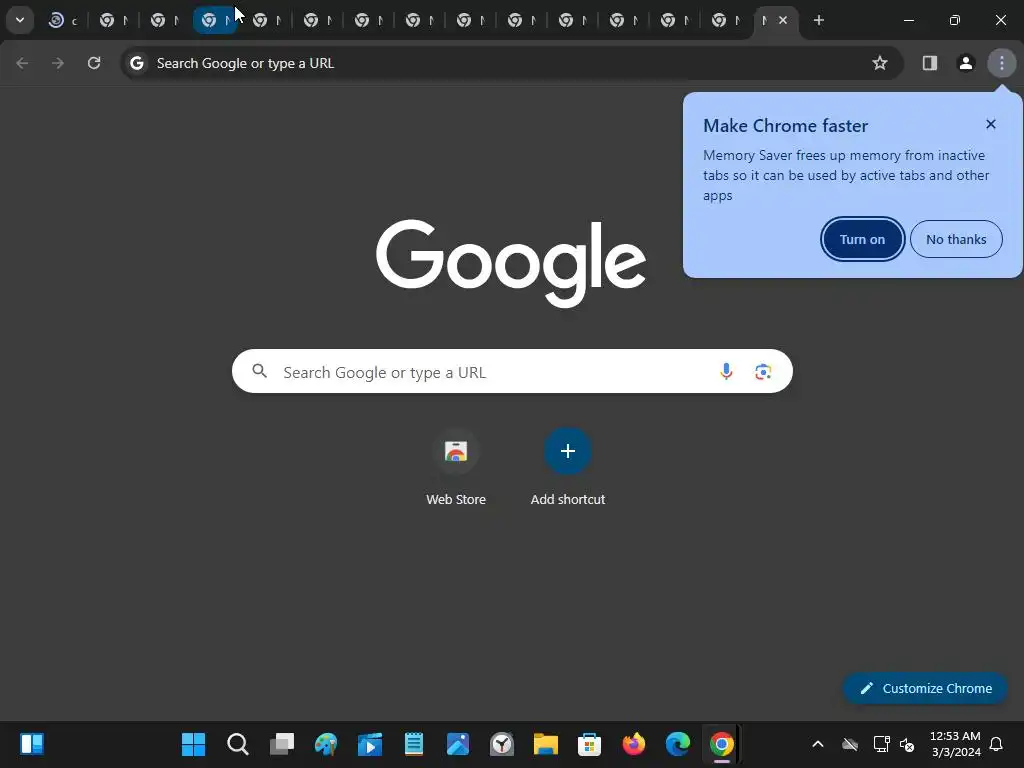
Task: Click the Add shortcut label text
Action: coord(568,499)
